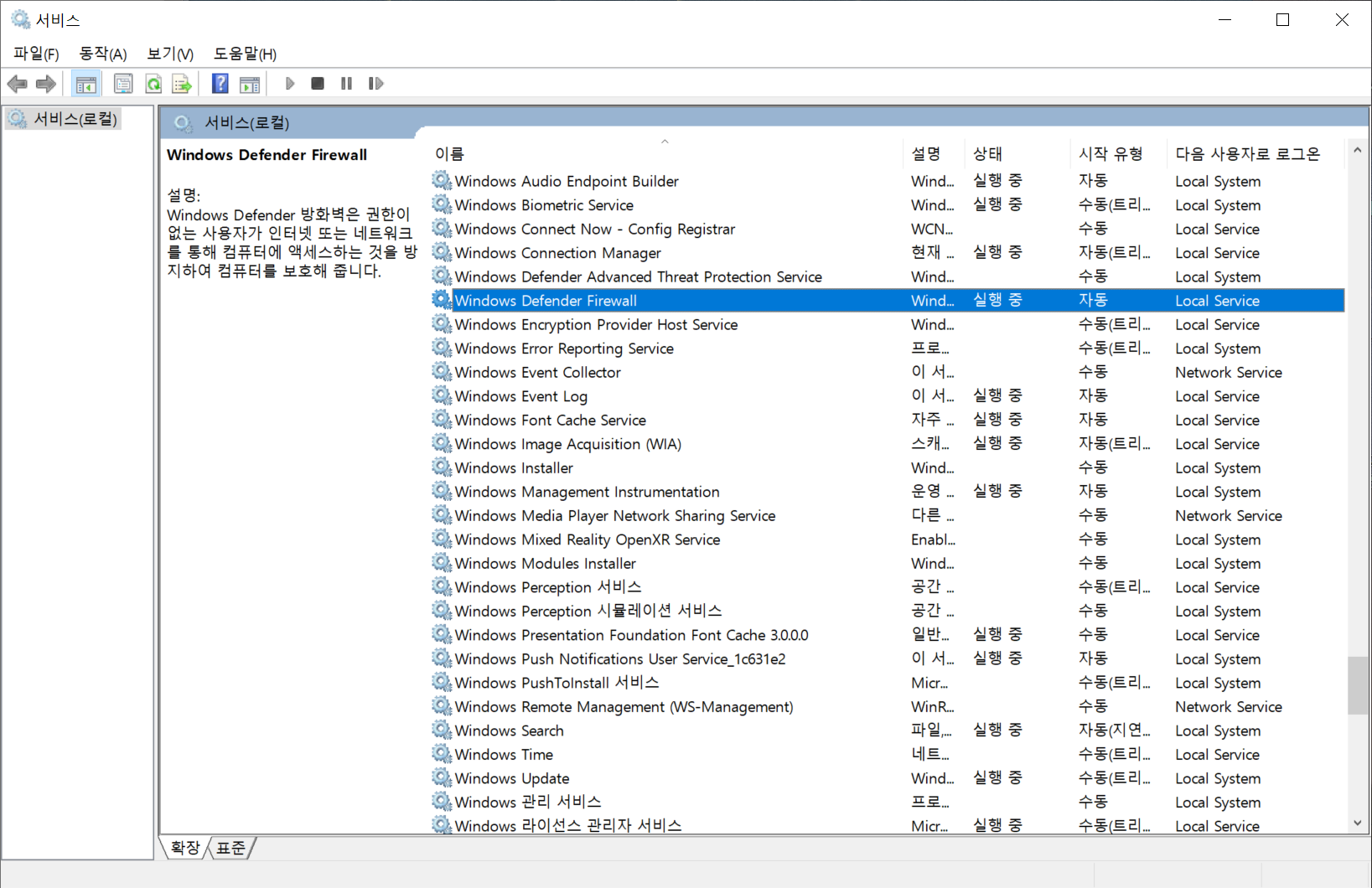The width and height of the screenshot is (1372, 888).
Task: Open Help via the question mark icon
Action: [220, 84]
